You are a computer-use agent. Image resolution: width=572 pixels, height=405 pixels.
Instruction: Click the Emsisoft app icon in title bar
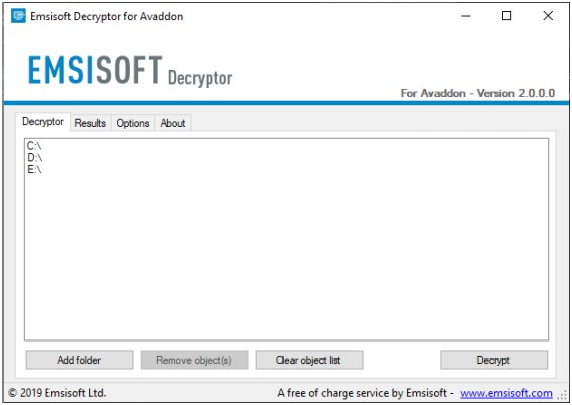18,16
